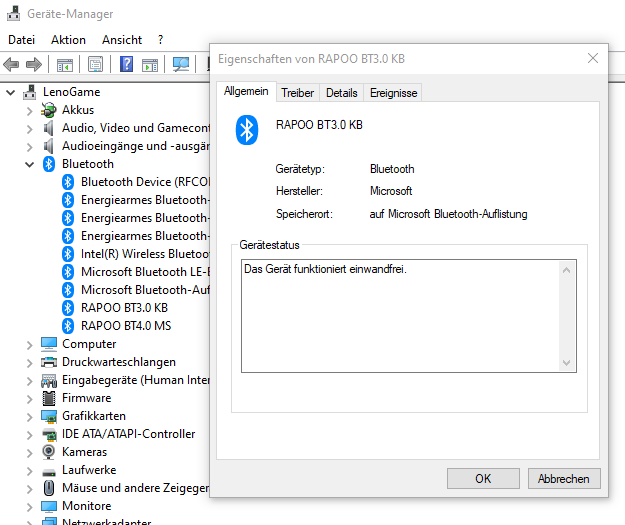Switch to the Treiber tab
Viewport: 625px width, 525px height.
297,93
